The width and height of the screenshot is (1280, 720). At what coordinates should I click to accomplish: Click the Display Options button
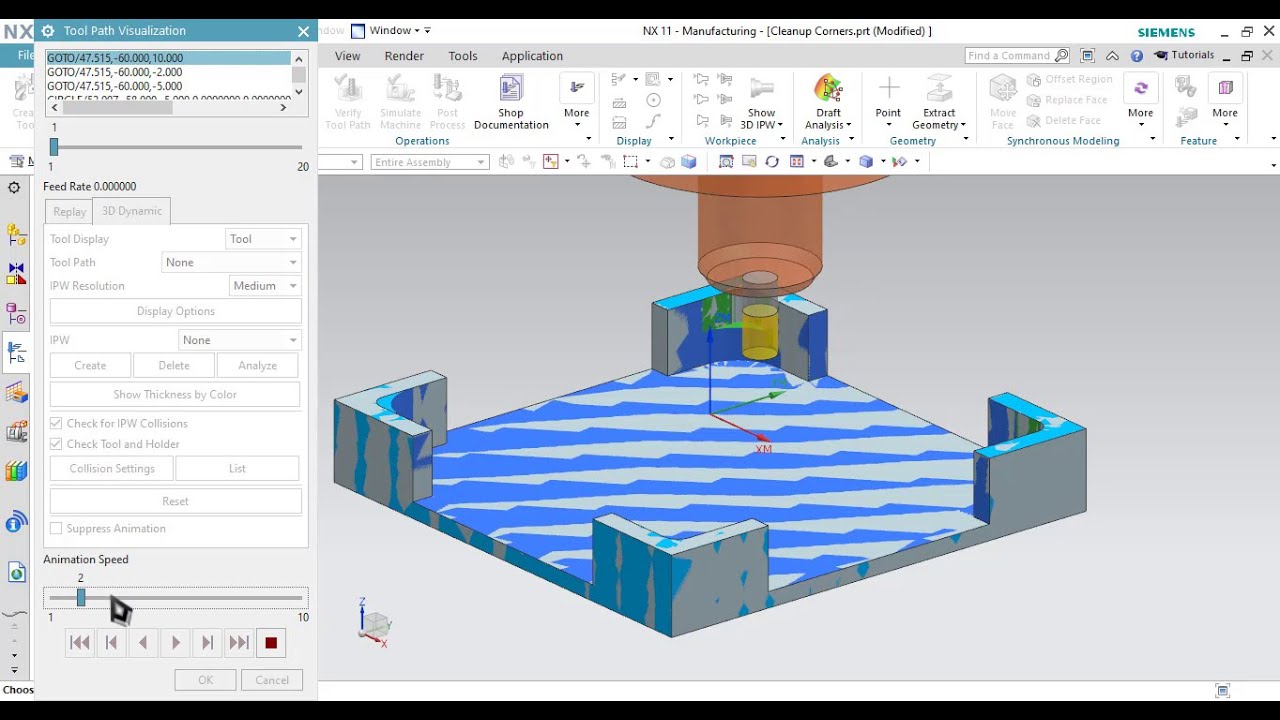[x=176, y=311]
